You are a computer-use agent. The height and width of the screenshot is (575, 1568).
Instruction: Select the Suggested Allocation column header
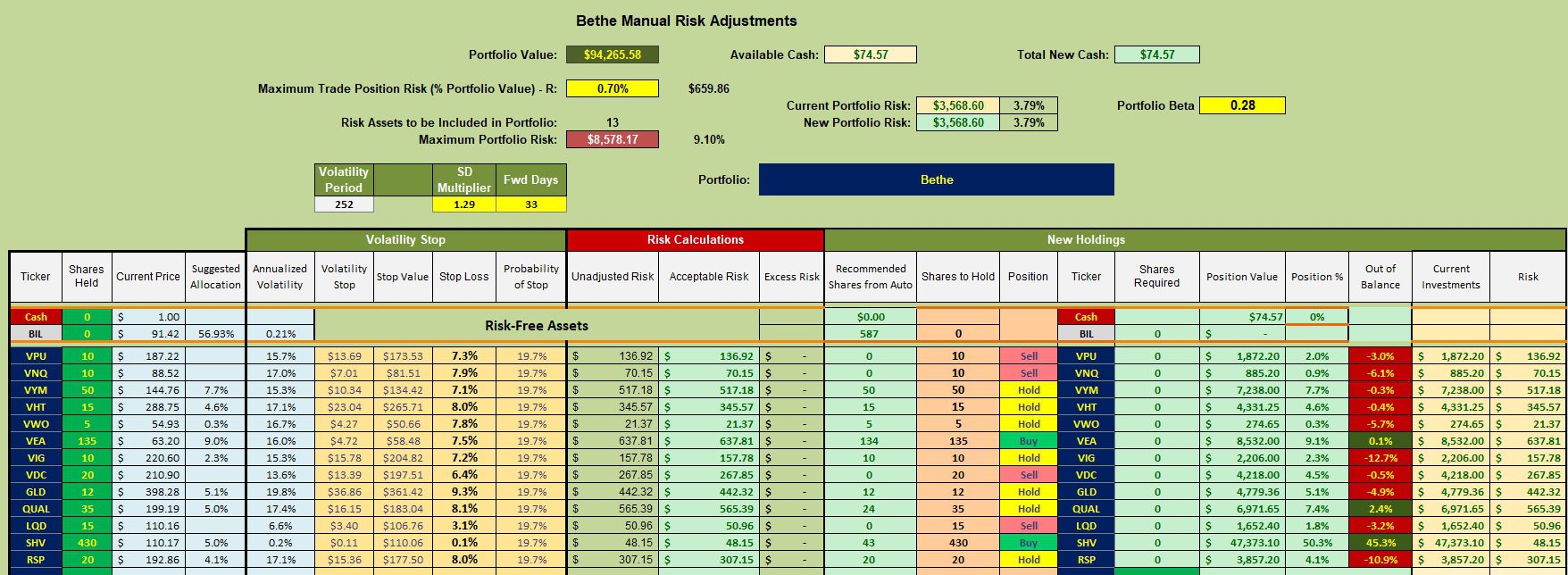coord(215,277)
